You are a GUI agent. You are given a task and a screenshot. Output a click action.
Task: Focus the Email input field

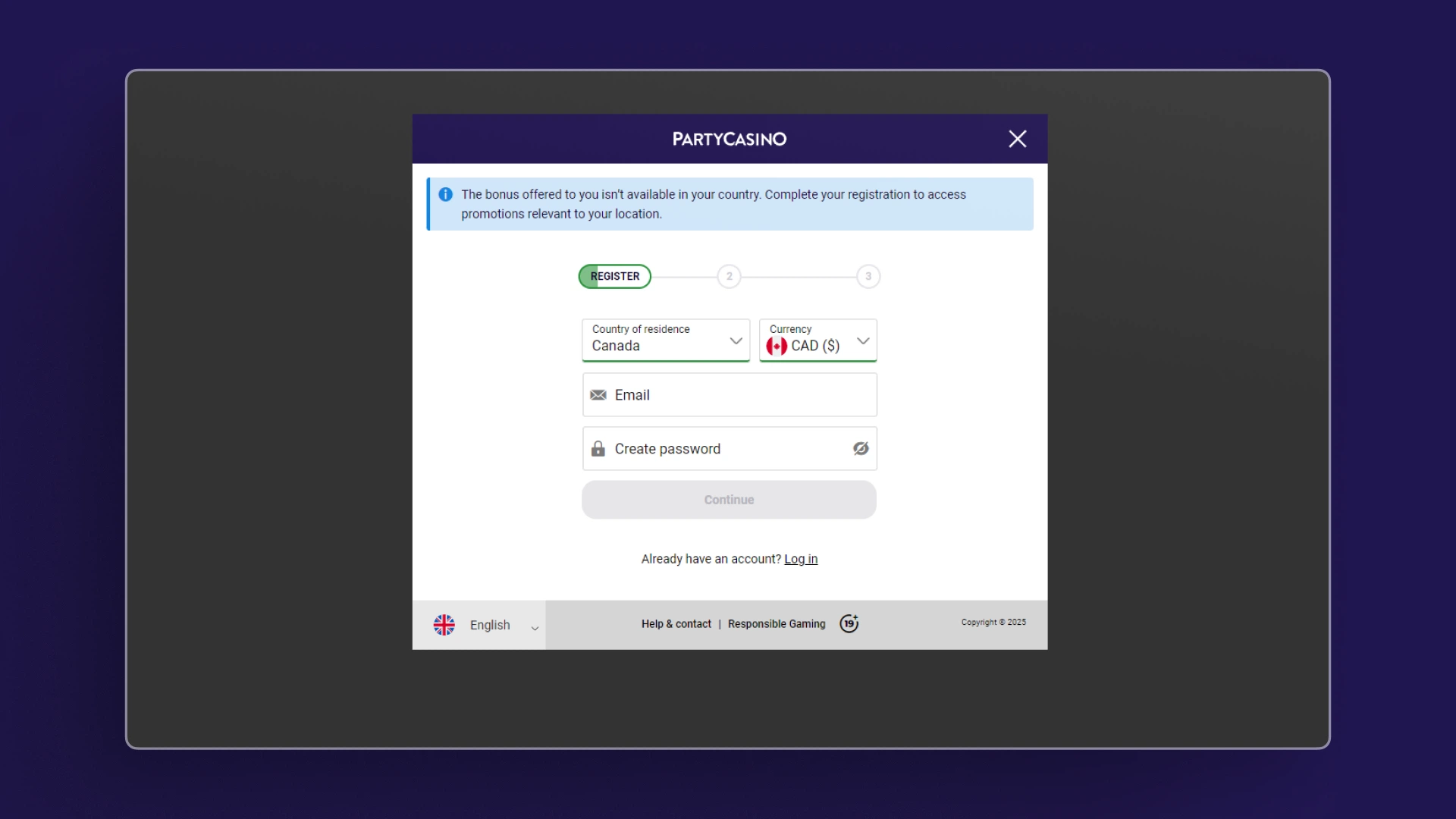[730, 394]
